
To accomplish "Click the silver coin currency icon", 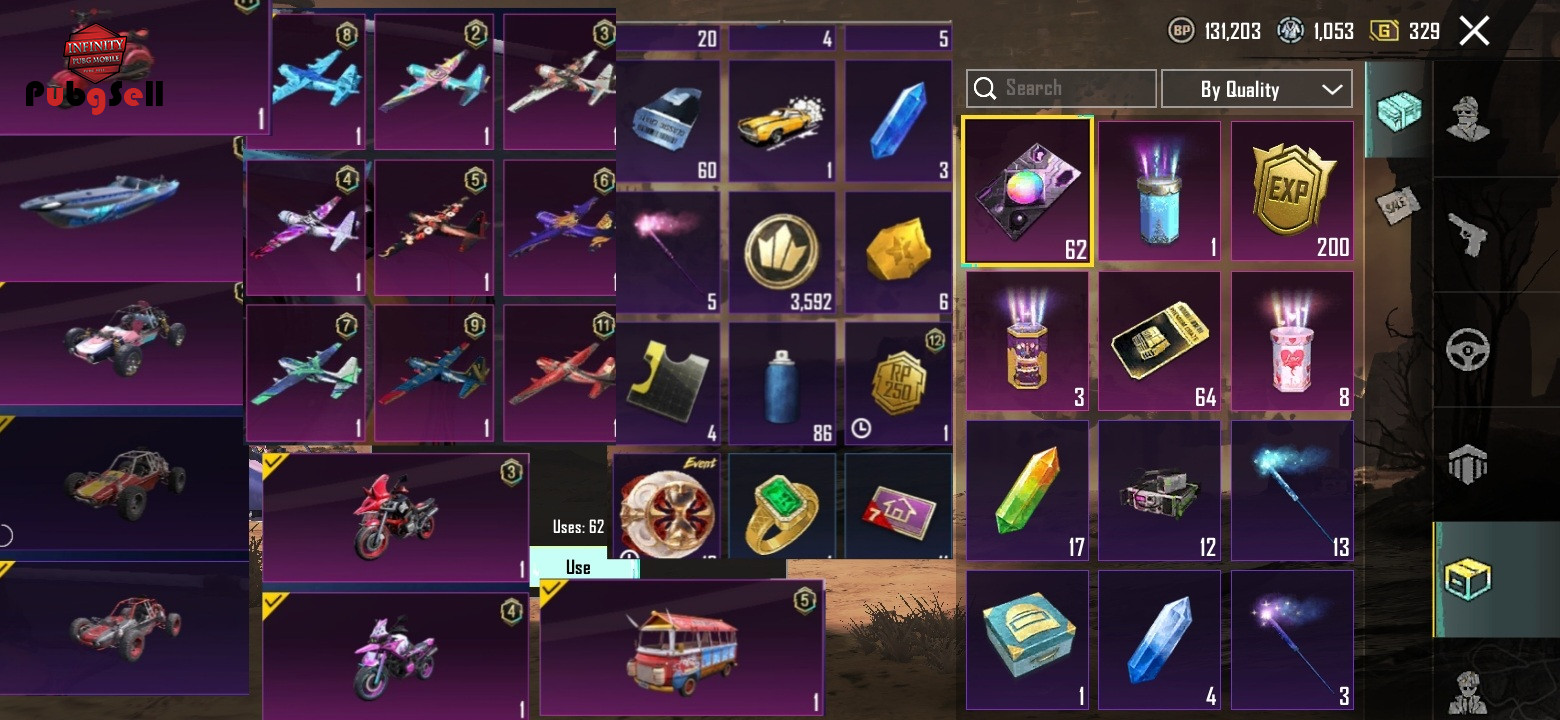I will coord(1291,31).
